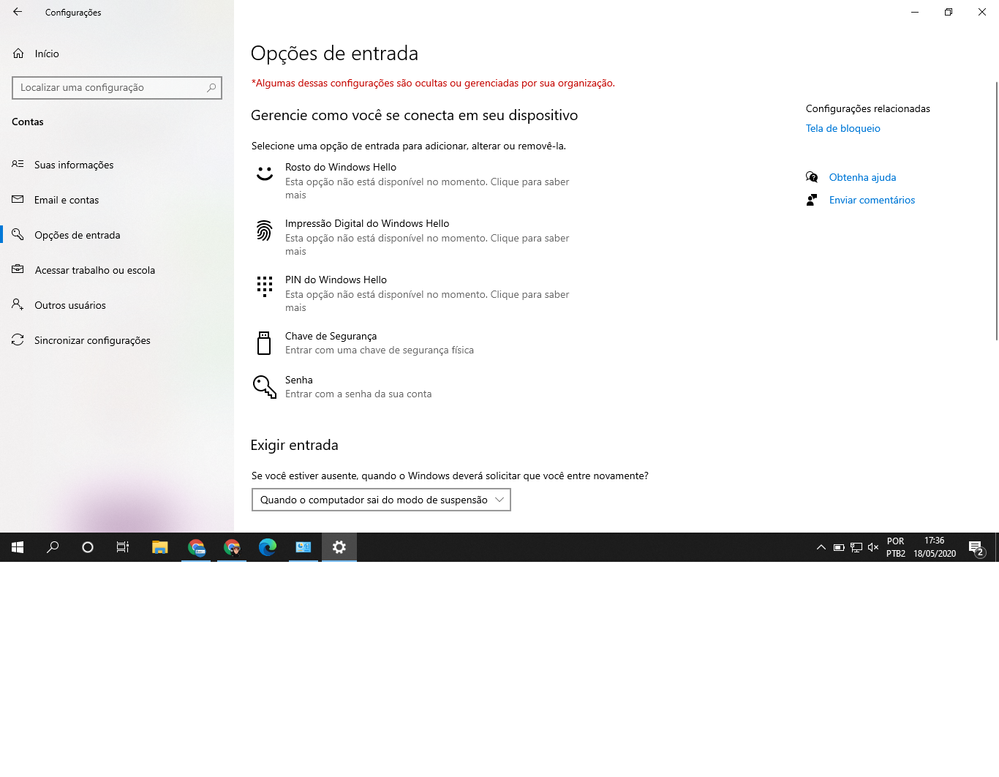This screenshot has width=999, height=777.
Task: Click the battery icon in system tray
Action: point(839,547)
